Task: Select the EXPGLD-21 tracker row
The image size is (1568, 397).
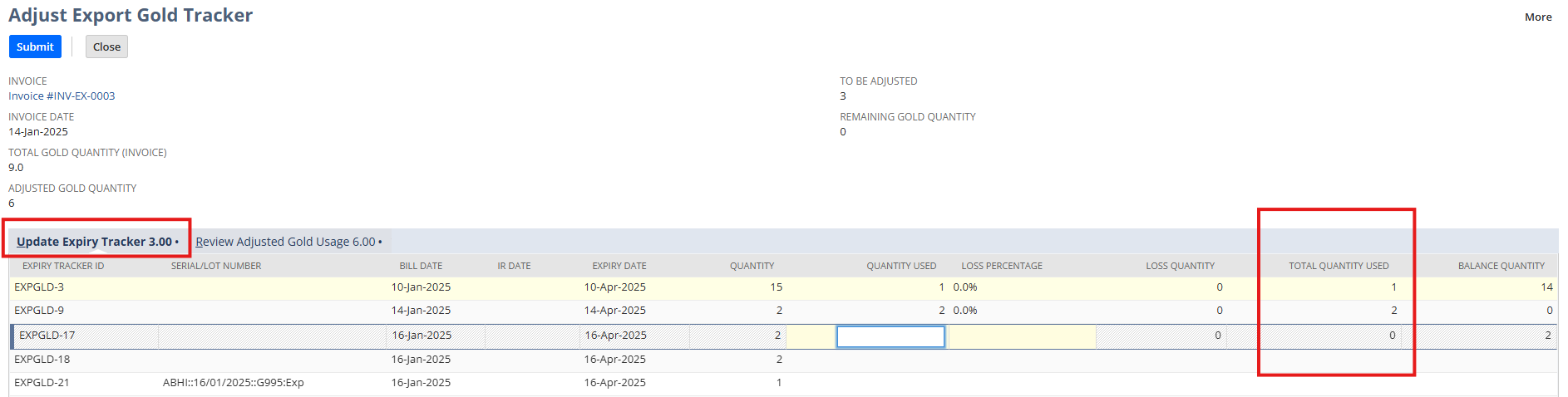Action: pos(42,383)
